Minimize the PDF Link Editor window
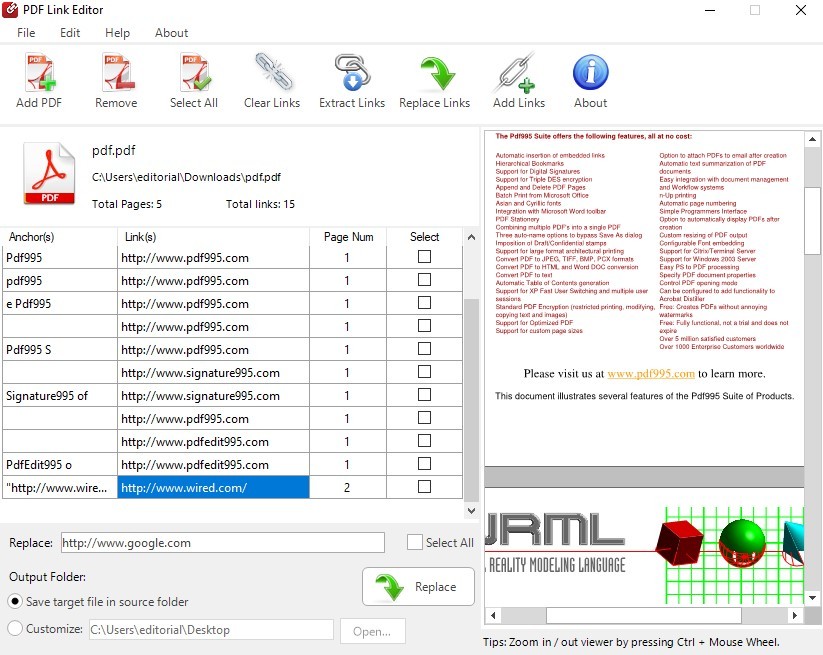 (710, 10)
